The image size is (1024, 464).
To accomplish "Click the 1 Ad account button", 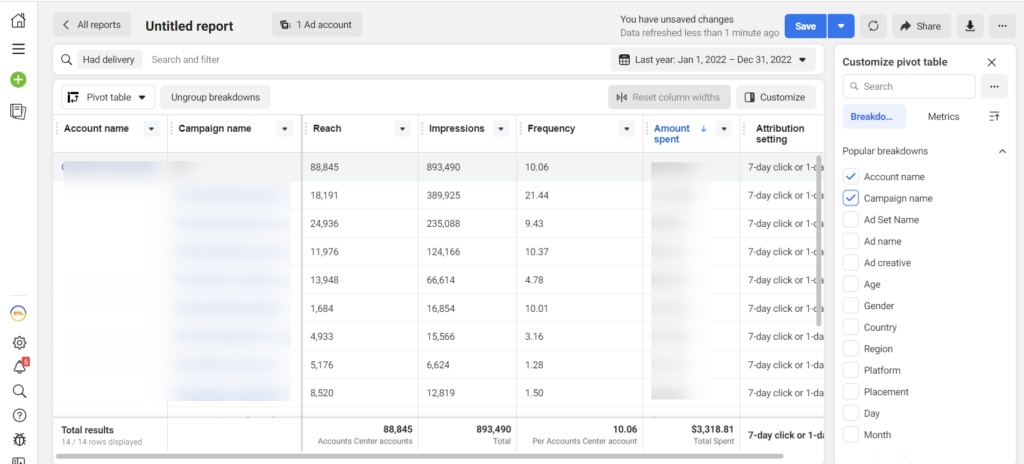I will pos(317,25).
